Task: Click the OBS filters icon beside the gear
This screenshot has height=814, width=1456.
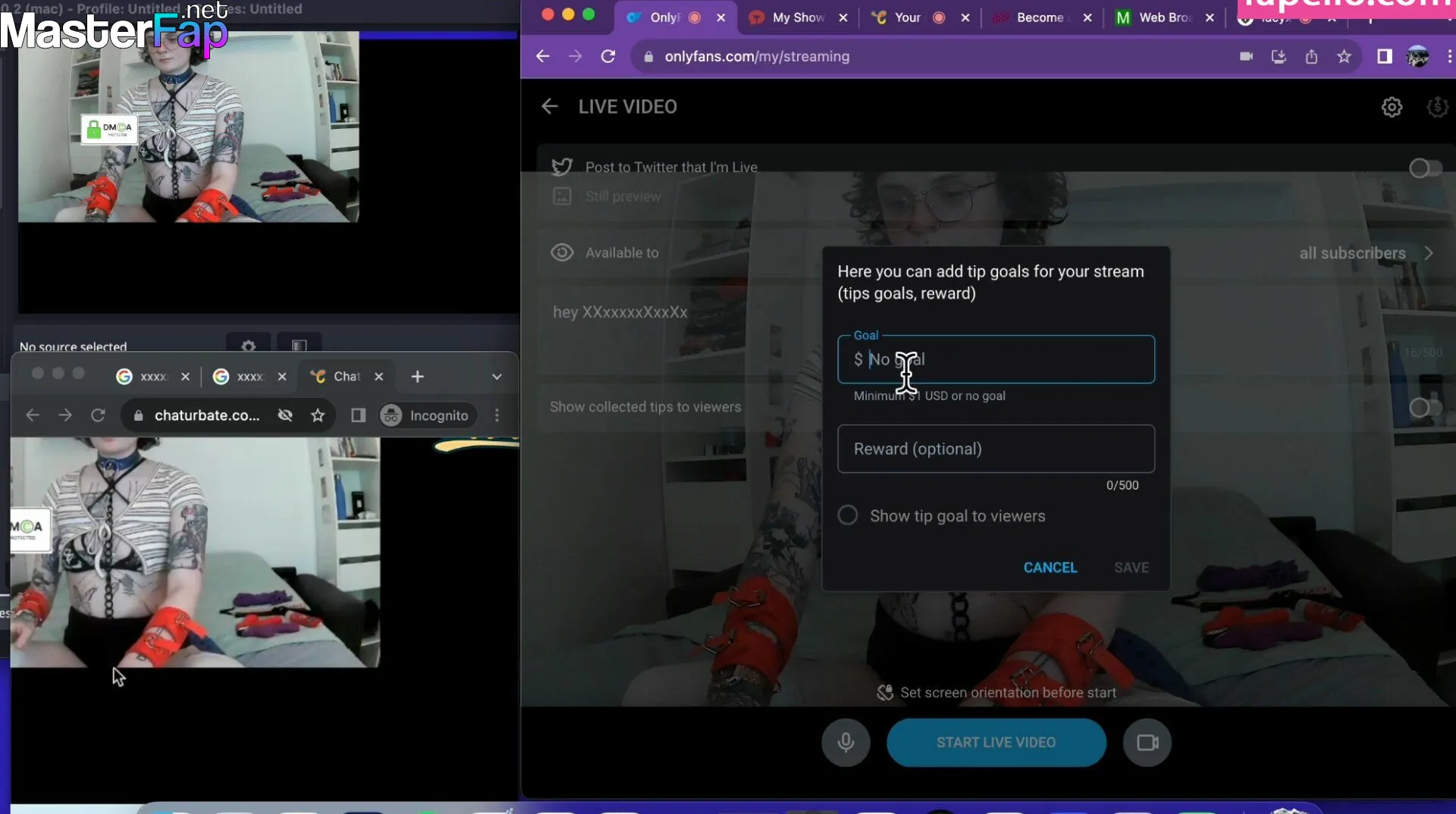Action: [300, 346]
